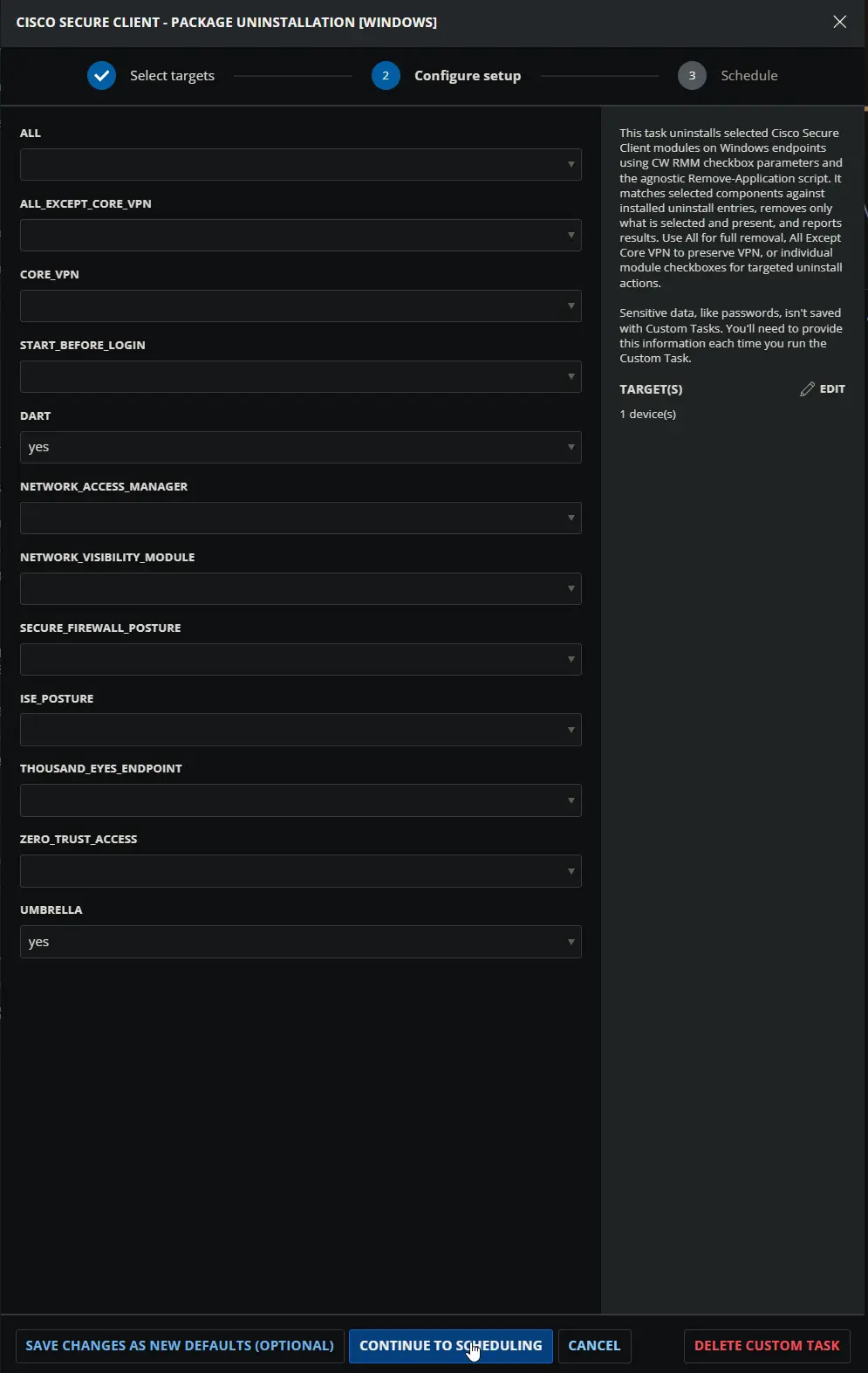Save changes as new defaults

(x=179, y=1345)
